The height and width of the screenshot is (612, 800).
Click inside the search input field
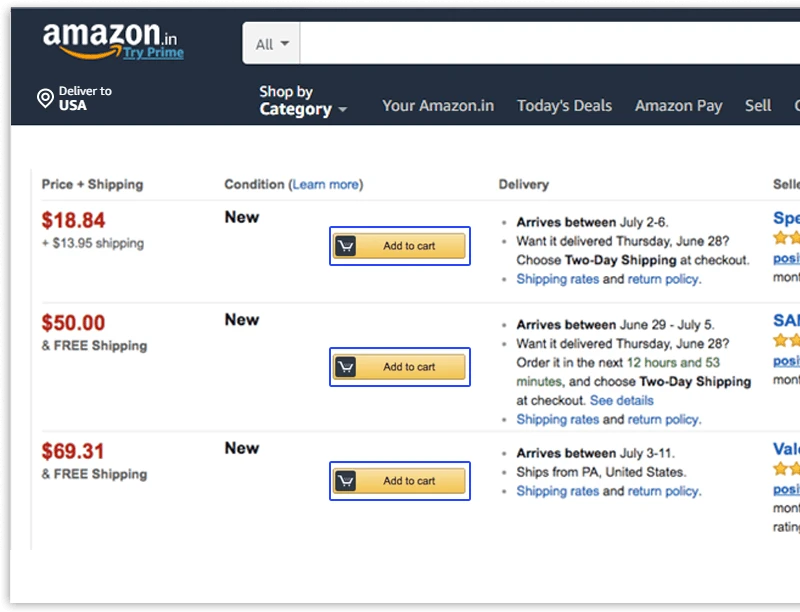click(x=550, y=43)
